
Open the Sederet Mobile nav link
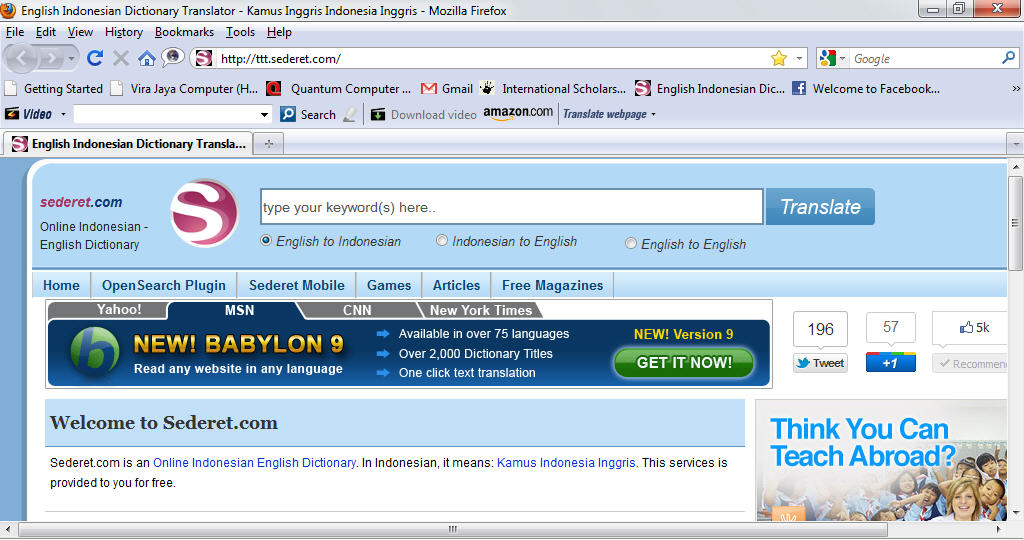pyautogui.click(x=296, y=285)
